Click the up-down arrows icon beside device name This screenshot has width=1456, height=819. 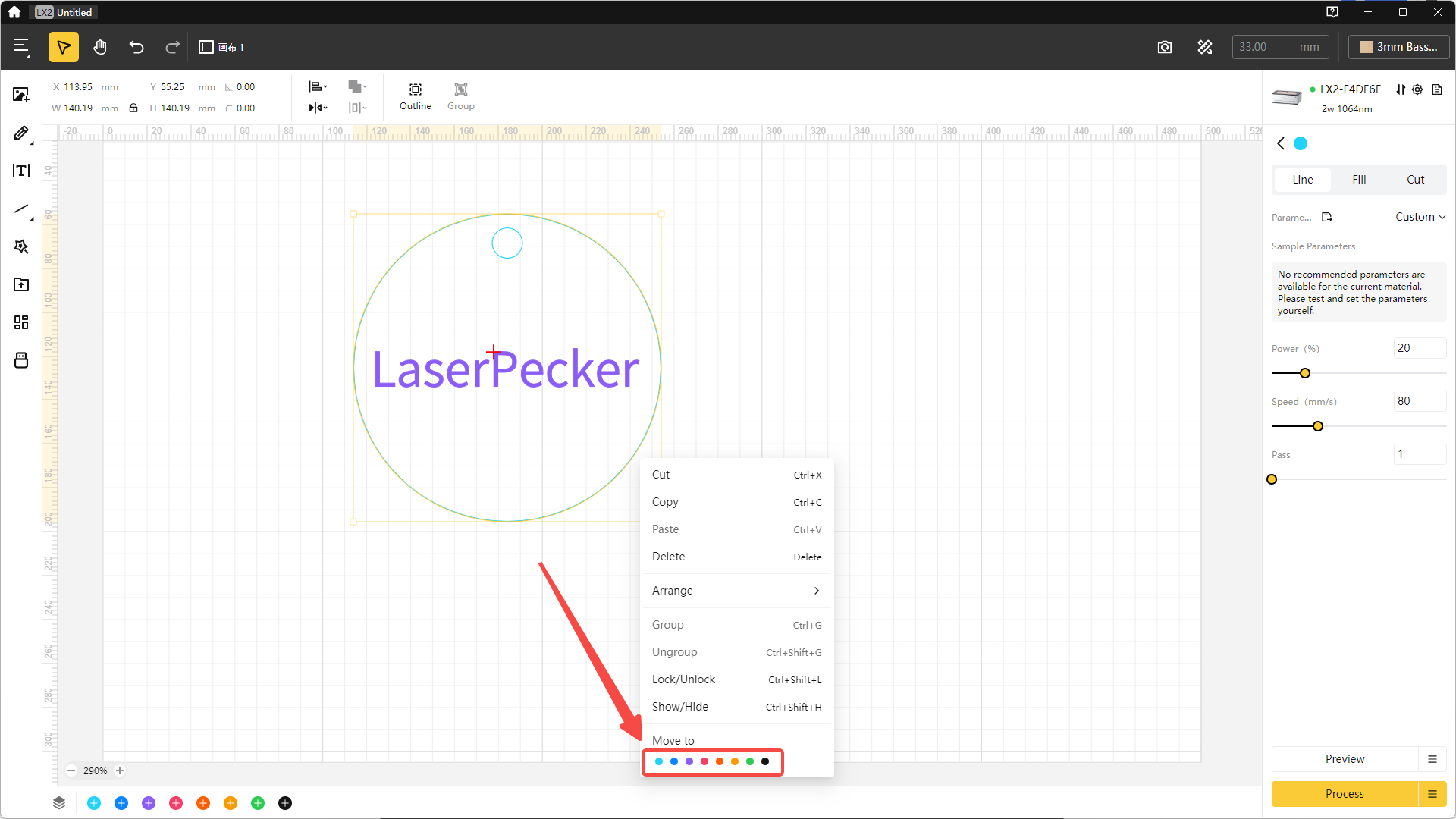1400,89
